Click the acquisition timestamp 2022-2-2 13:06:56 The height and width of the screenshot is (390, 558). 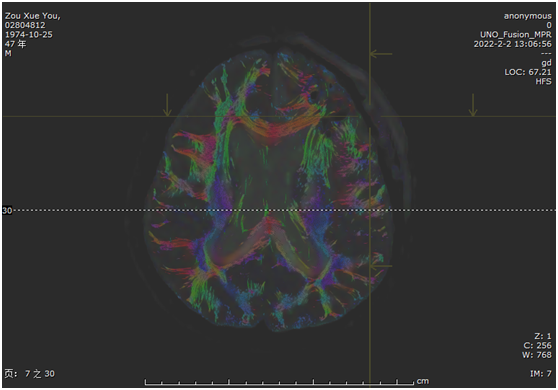coord(512,44)
